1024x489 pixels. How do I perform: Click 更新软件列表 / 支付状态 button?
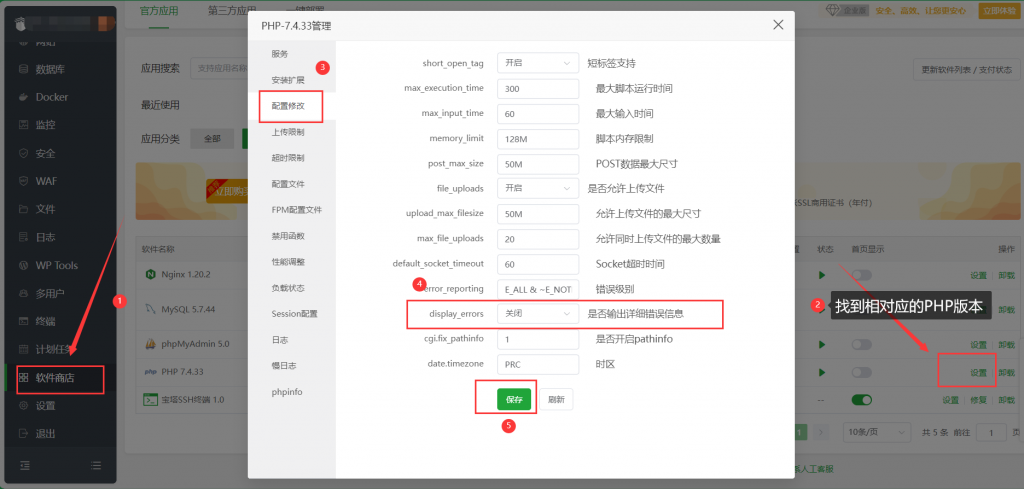966,70
